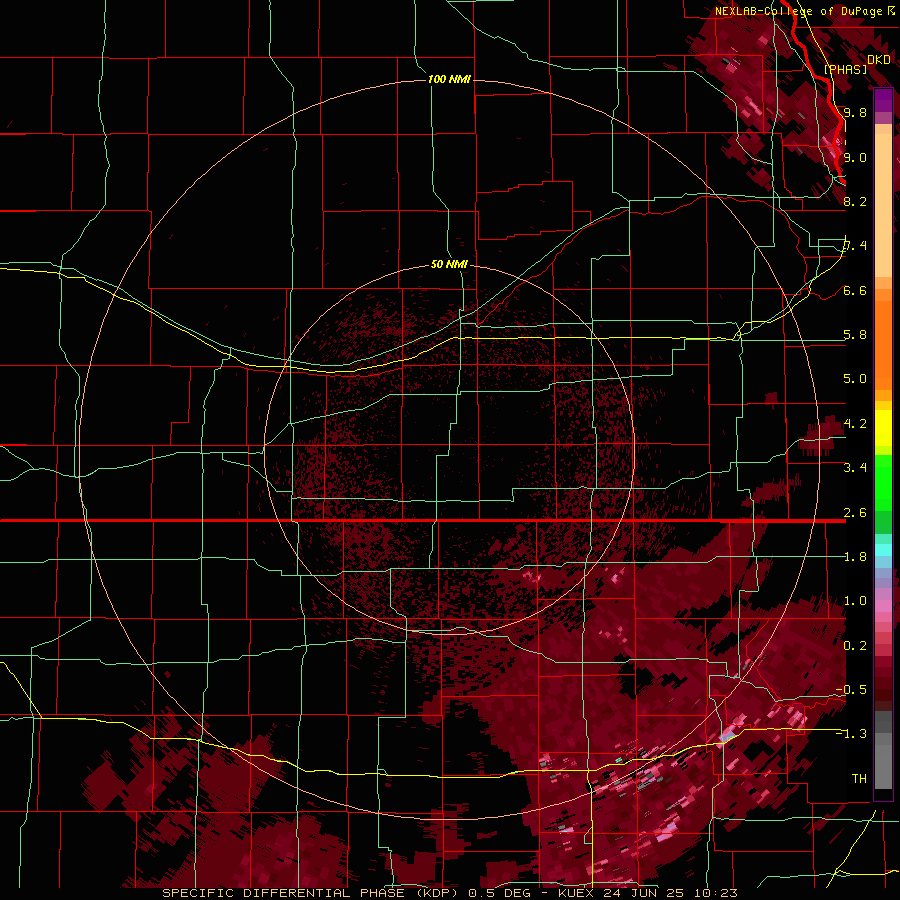Image resolution: width=900 pixels, height=900 pixels.
Task: Pick the cyan segment of the color bar
Action: [883, 550]
